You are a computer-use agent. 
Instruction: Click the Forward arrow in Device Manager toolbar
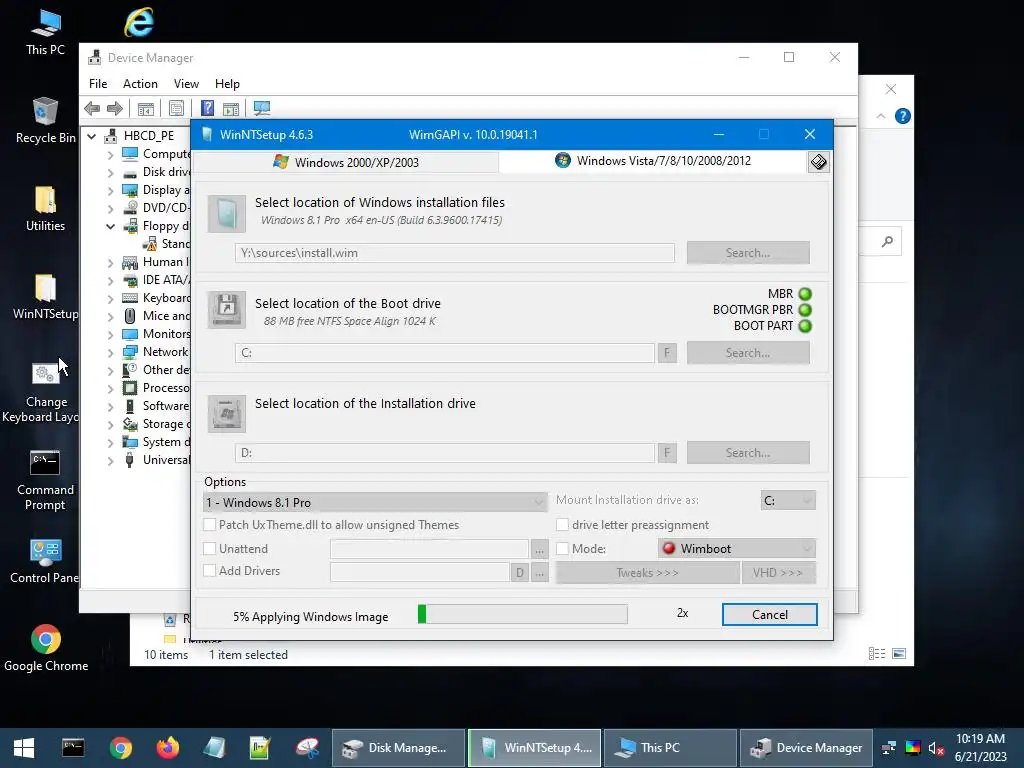pyautogui.click(x=115, y=108)
